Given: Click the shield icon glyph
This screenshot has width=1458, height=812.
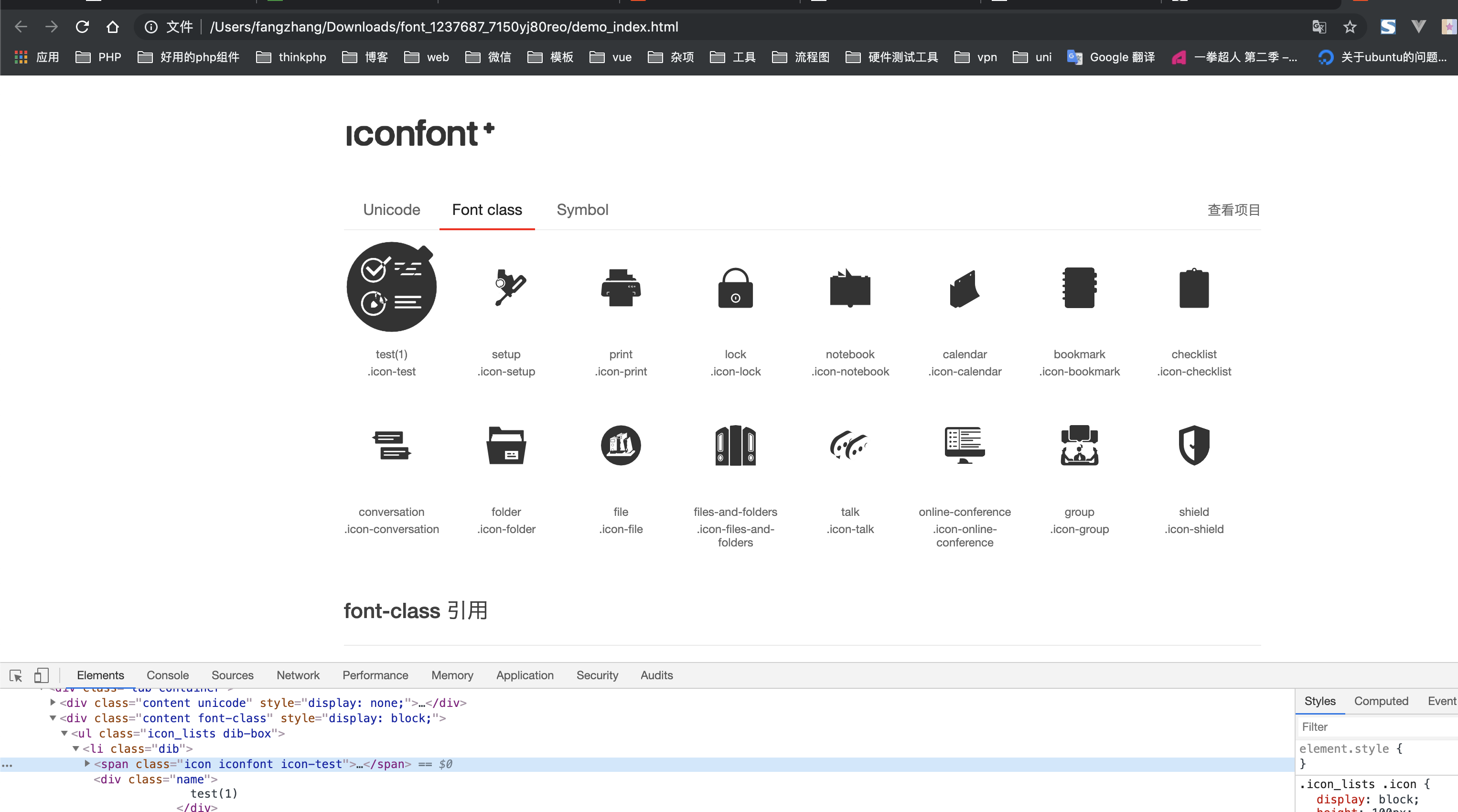Looking at the screenshot, I should [x=1194, y=445].
